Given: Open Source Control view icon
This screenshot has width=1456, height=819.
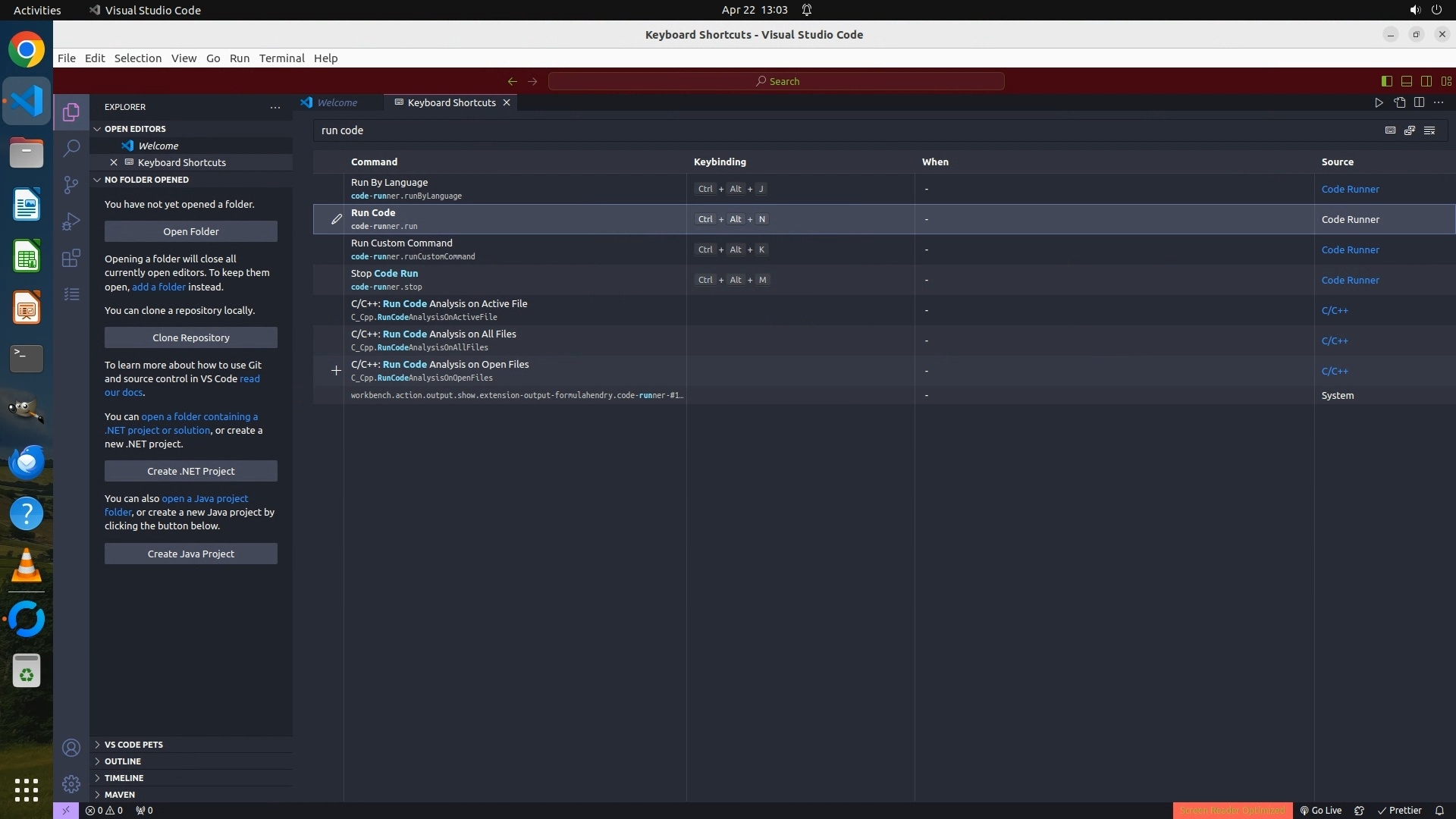Looking at the screenshot, I should (x=71, y=185).
